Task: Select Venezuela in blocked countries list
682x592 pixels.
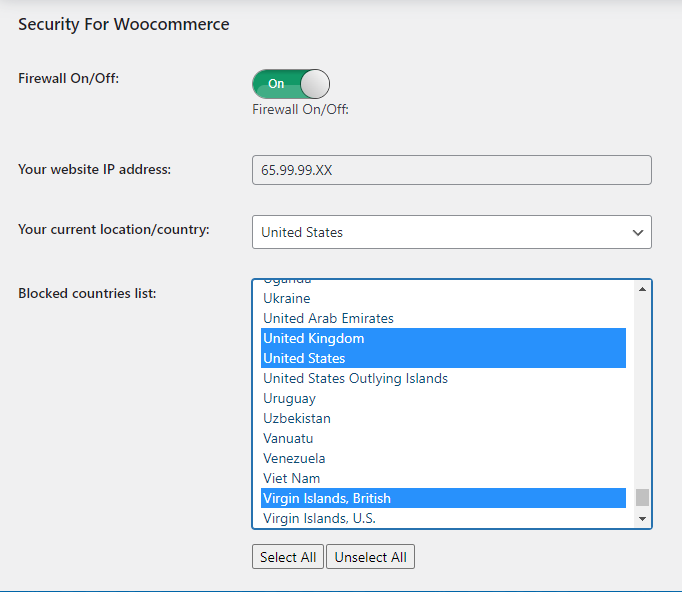Action: pos(294,458)
